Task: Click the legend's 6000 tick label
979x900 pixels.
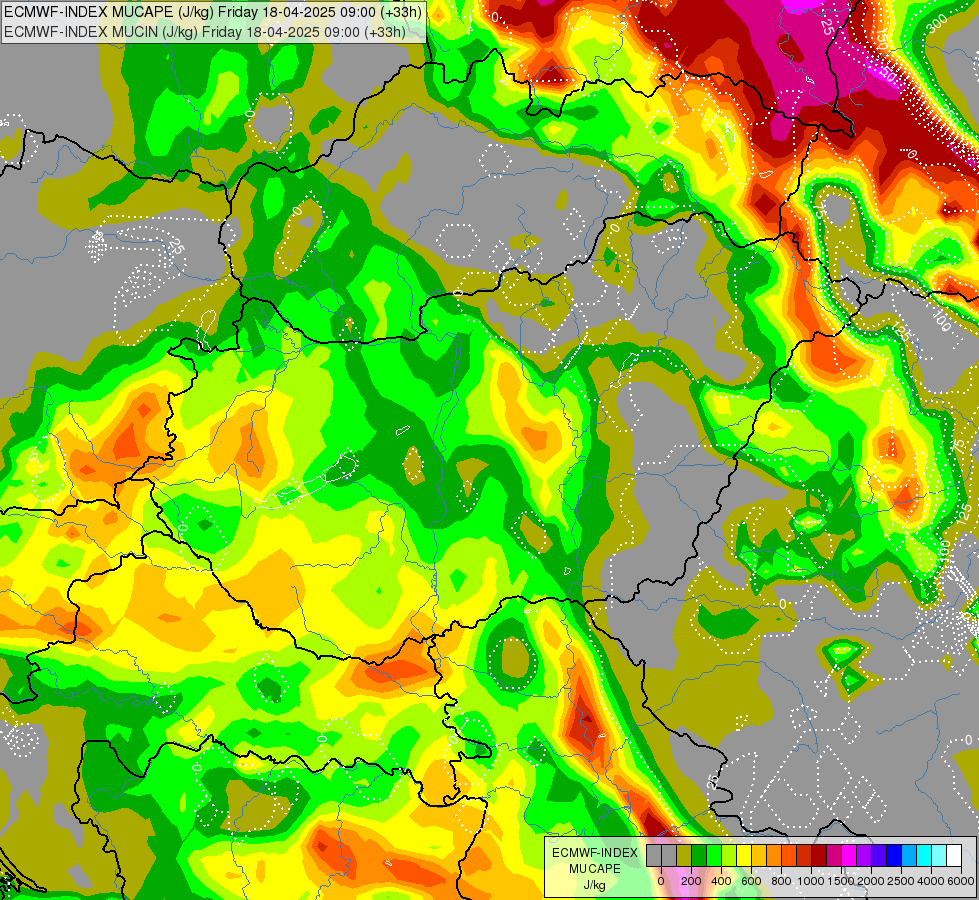Action: pos(961,881)
